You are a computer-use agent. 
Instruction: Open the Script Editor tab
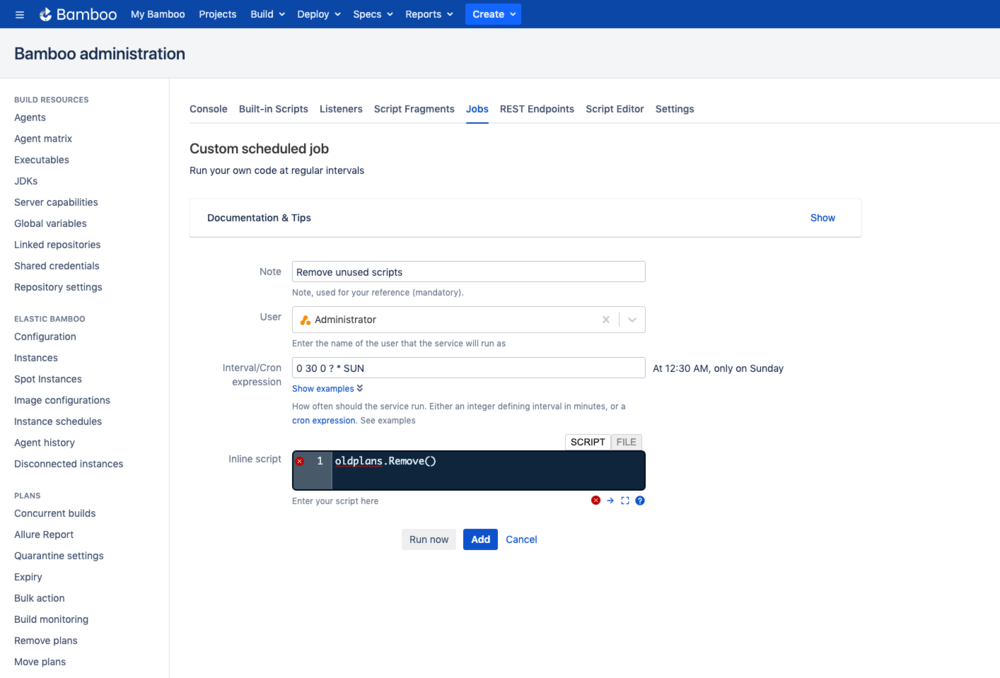click(x=615, y=109)
